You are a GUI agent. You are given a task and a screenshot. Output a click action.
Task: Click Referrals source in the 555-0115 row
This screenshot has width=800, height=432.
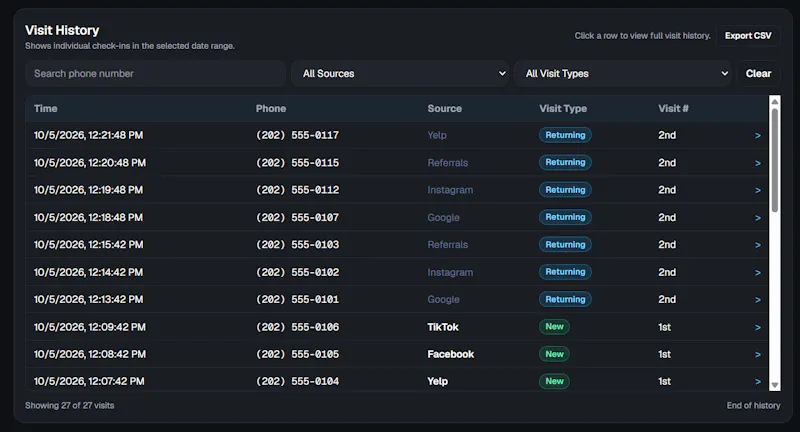pyautogui.click(x=447, y=163)
